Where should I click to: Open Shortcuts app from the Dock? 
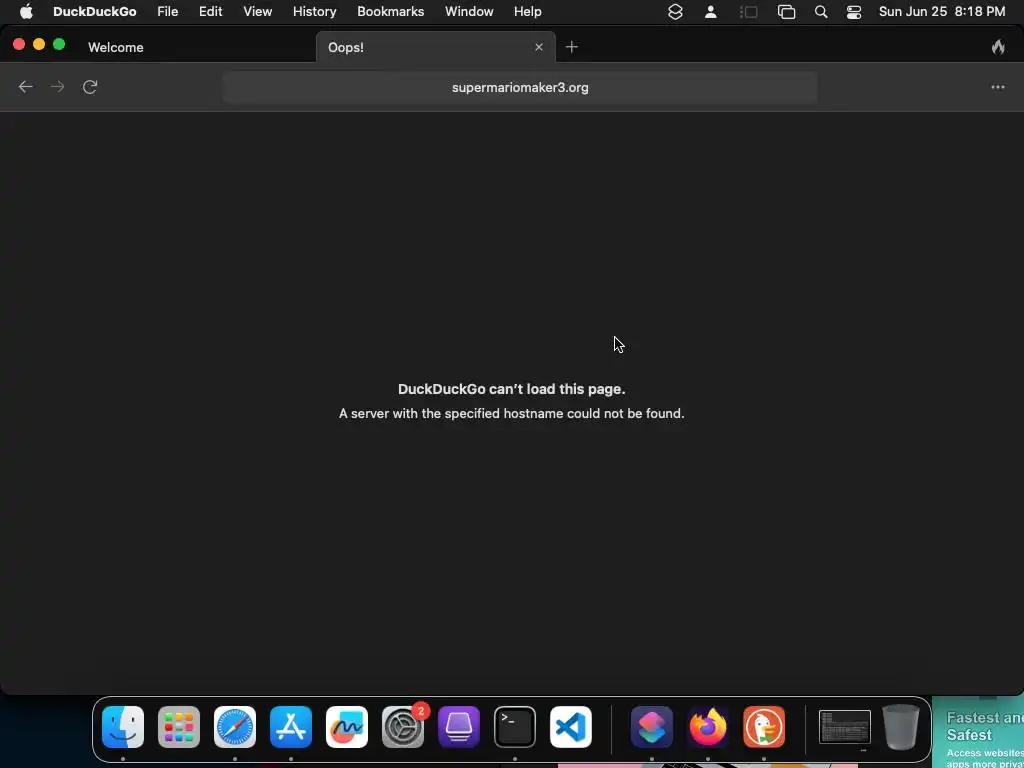[x=652, y=727]
